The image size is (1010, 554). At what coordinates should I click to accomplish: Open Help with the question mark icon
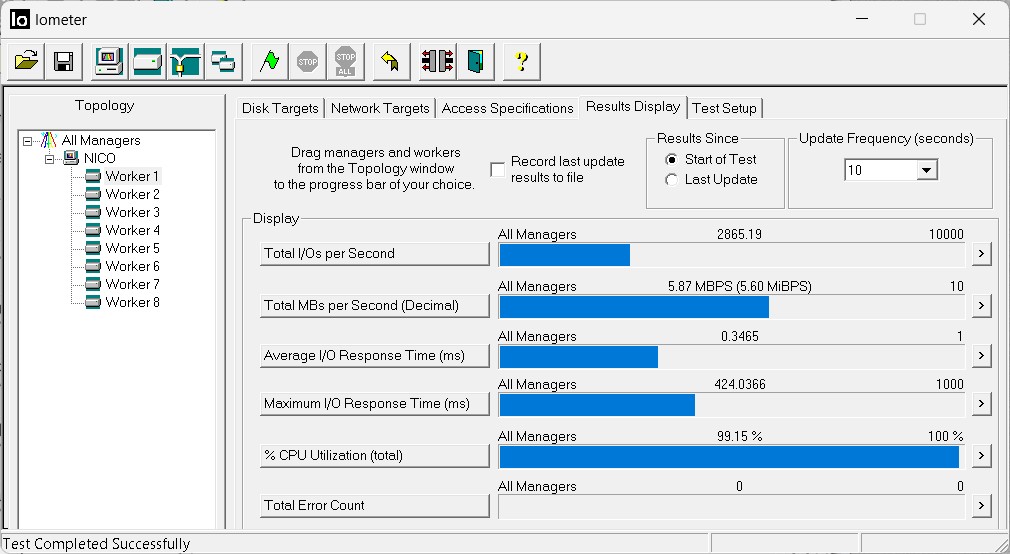point(521,62)
